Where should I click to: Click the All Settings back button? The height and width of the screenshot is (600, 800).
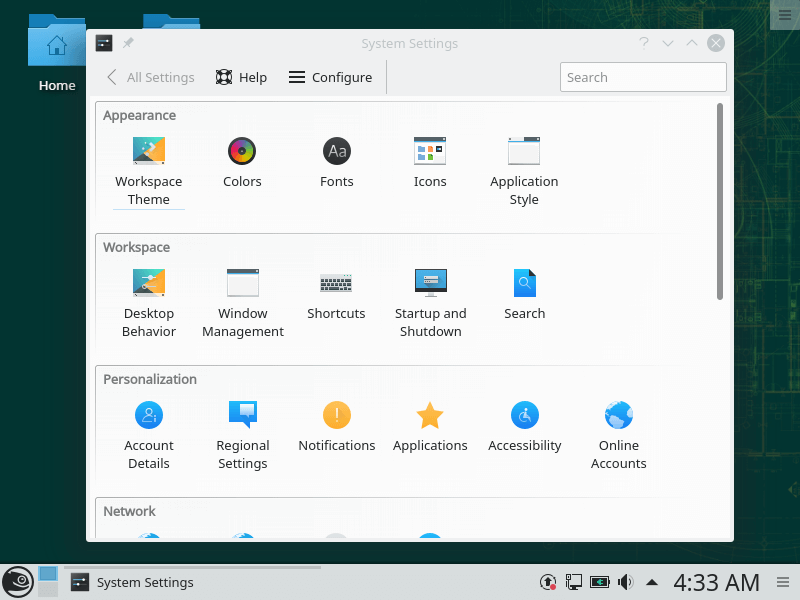(x=150, y=77)
